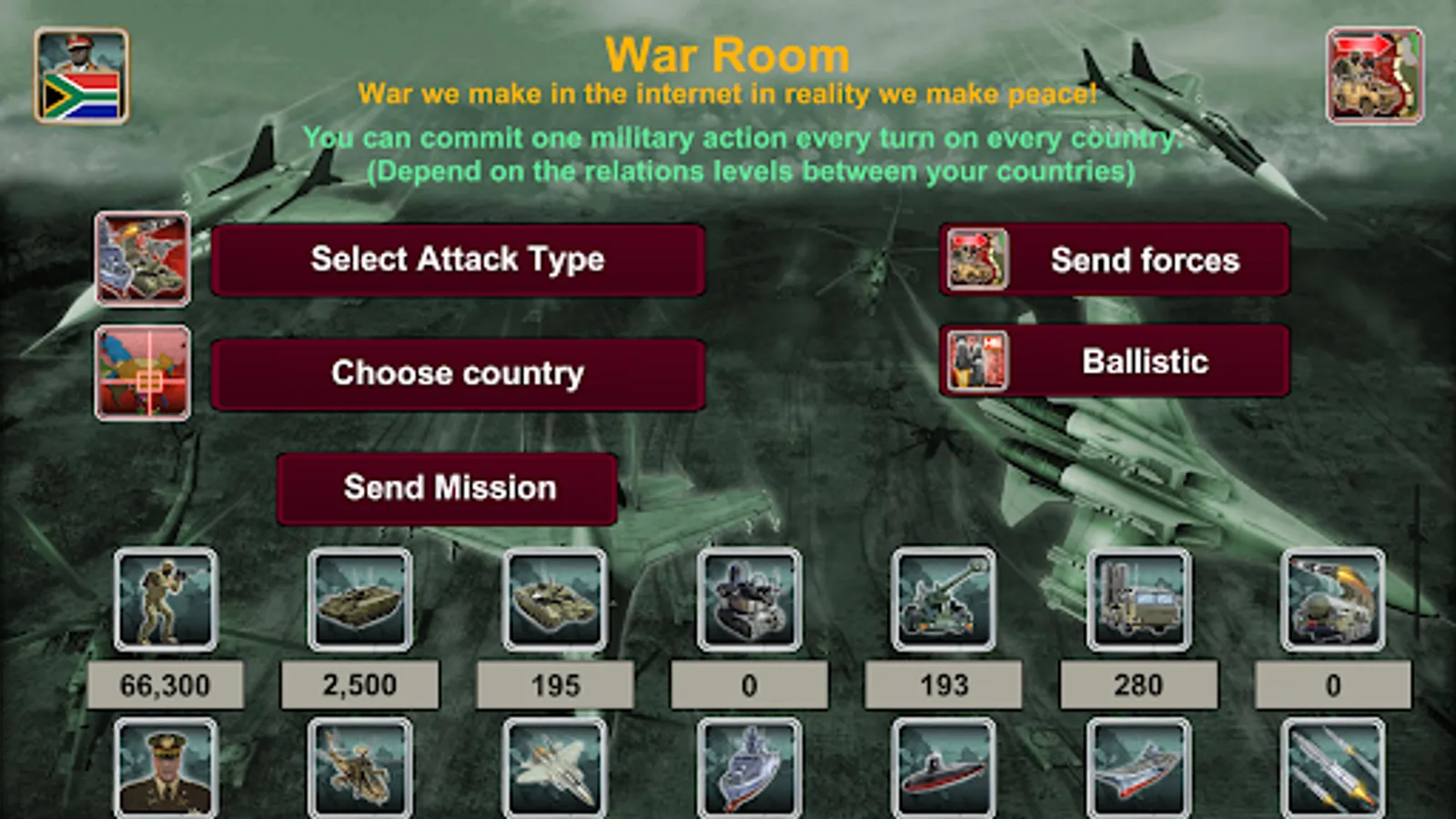
Task: Select the artillery cannon unit icon
Action: pos(944,600)
